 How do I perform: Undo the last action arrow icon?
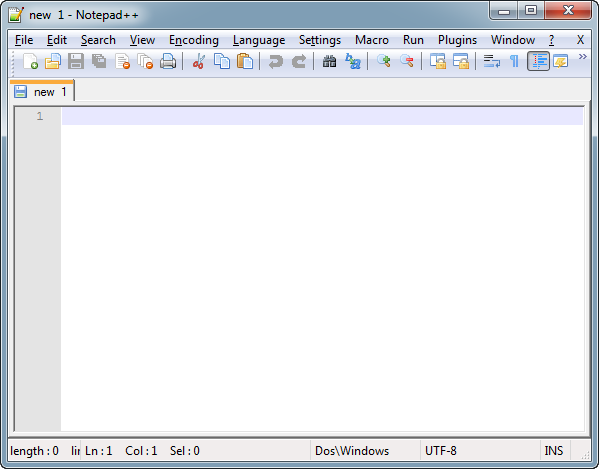click(x=275, y=61)
